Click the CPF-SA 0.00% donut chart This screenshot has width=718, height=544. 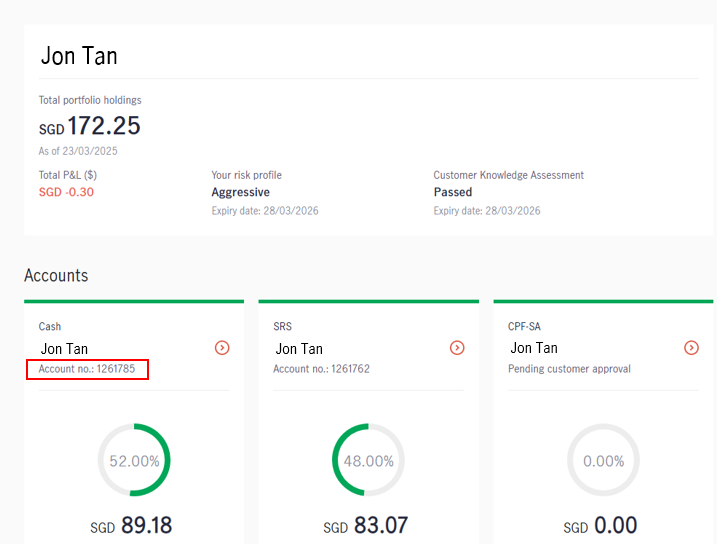603,461
